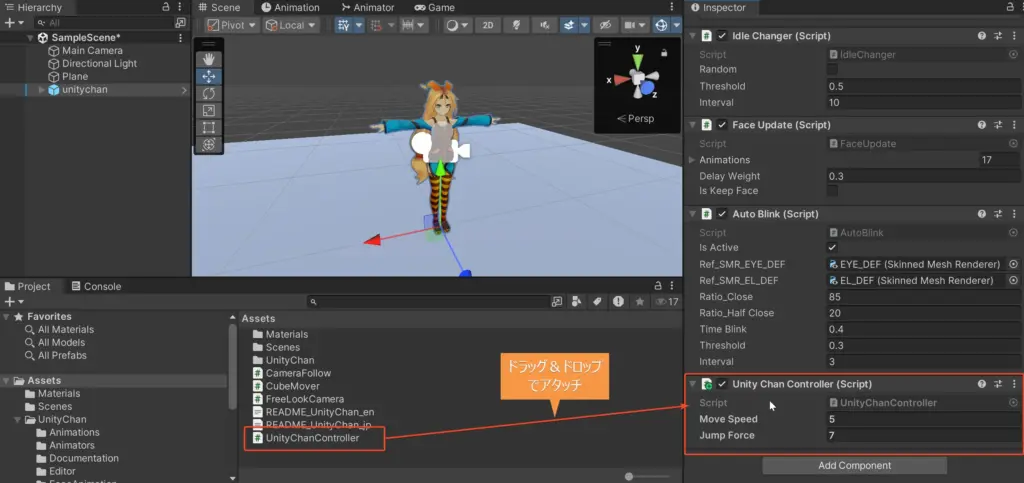Click the Project search by label icon
The image size is (1024, 483).
pyautogui.click(x=597, y=302)
